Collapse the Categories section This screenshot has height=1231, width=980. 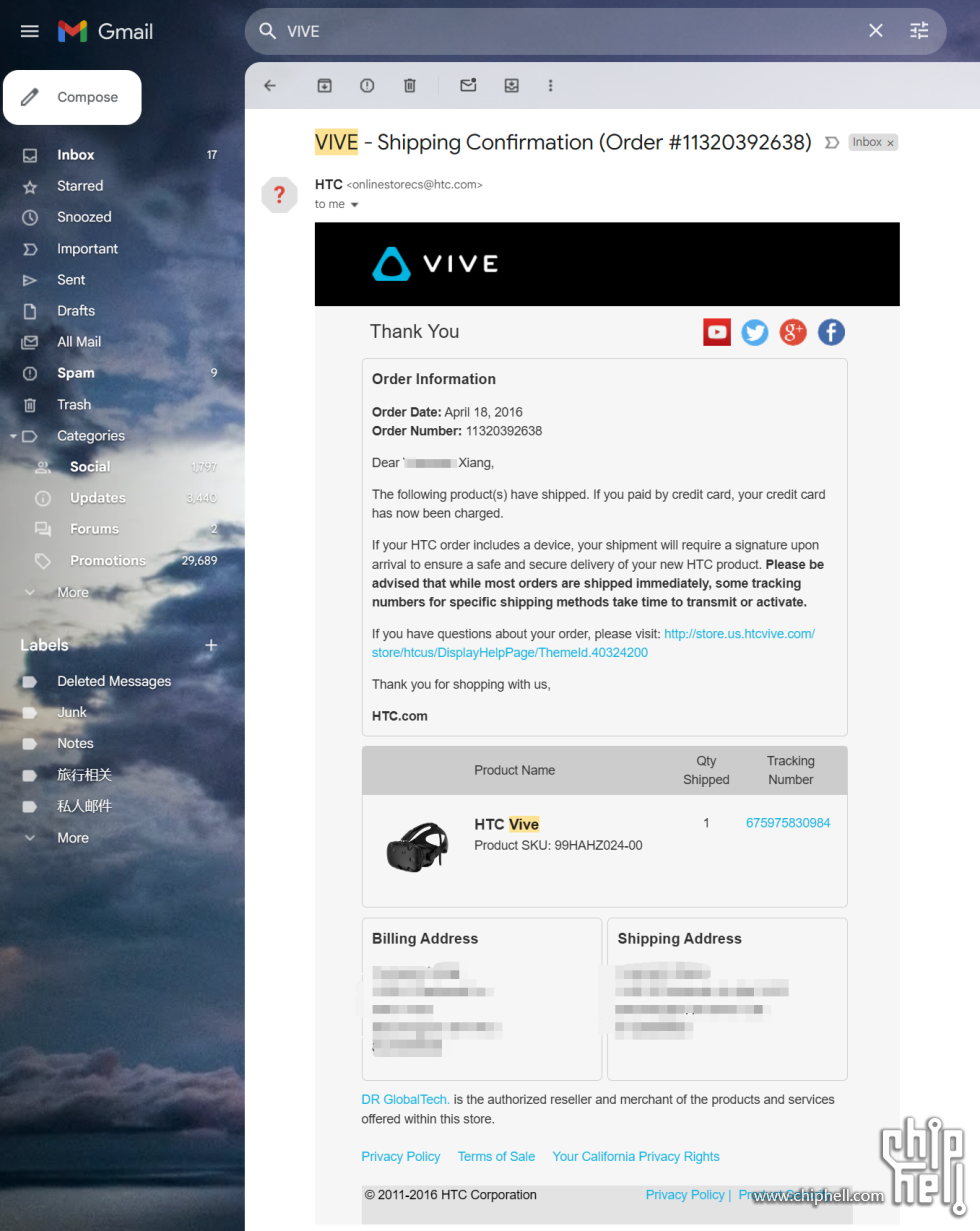pos(12,436)
